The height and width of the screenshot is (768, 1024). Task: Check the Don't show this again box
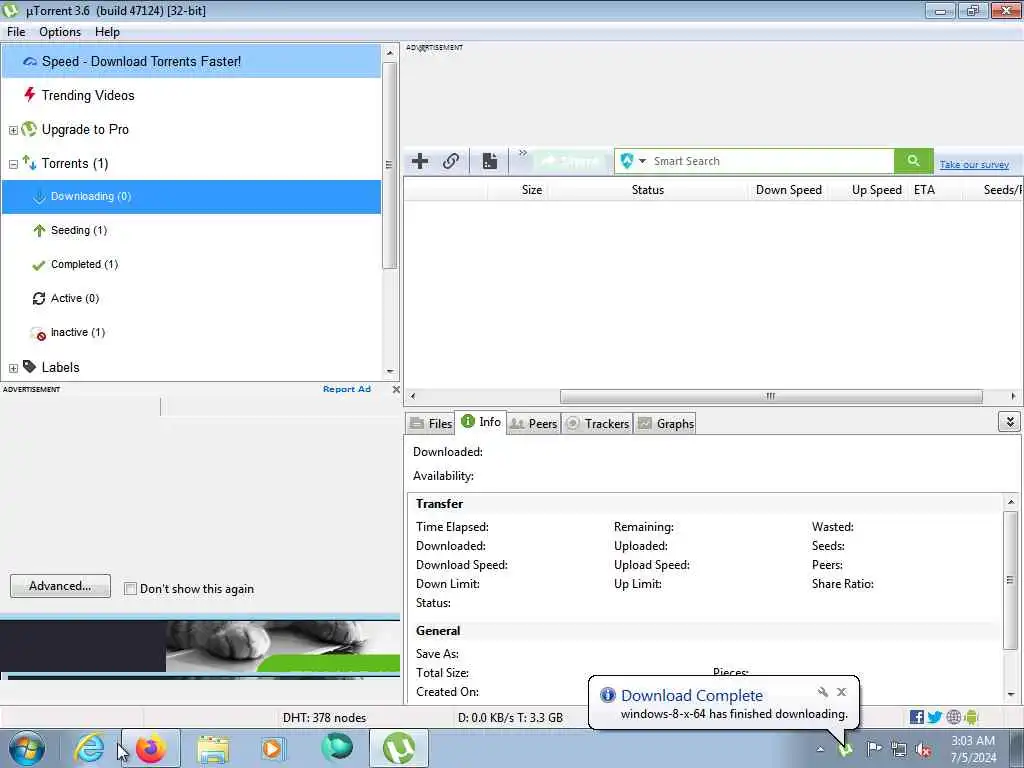(130, 589)
